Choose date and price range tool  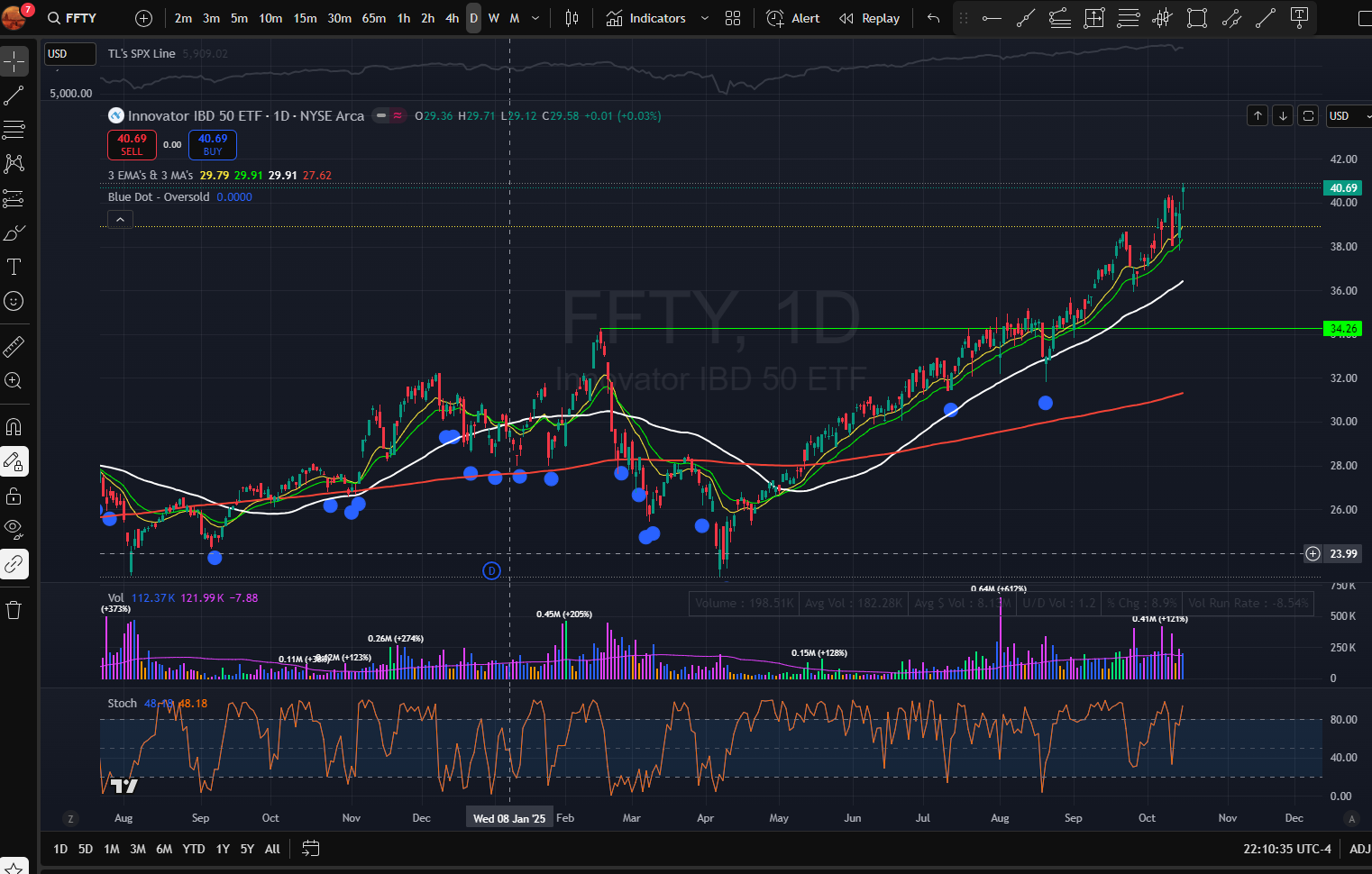pyautogui.click(x=1093, y=18)
